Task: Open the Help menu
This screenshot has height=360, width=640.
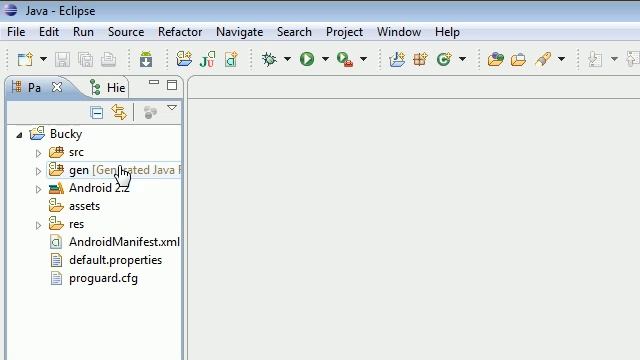Action: click(x=447, y=32)
